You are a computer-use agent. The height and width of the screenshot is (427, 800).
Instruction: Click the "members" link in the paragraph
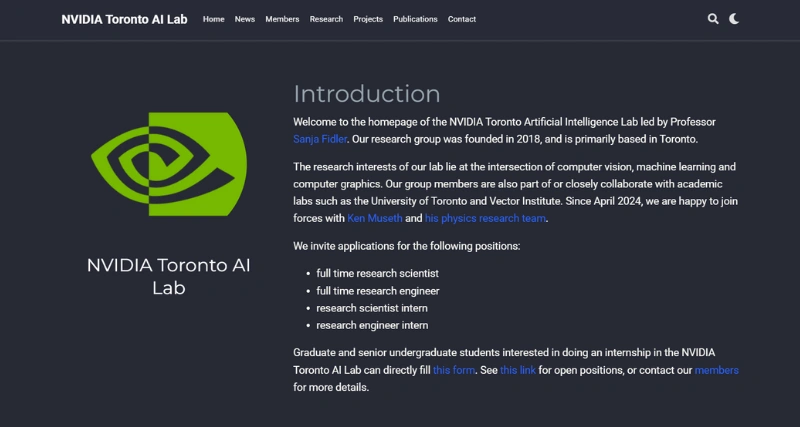pos(716,370)
